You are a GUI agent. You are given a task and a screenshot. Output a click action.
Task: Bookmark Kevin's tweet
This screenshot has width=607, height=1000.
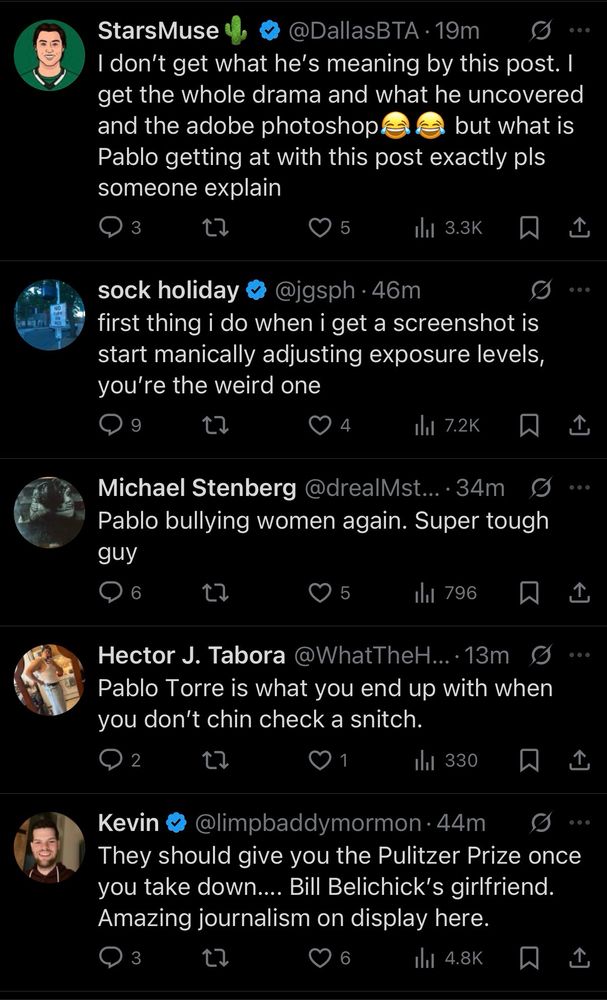pos(529,957)
